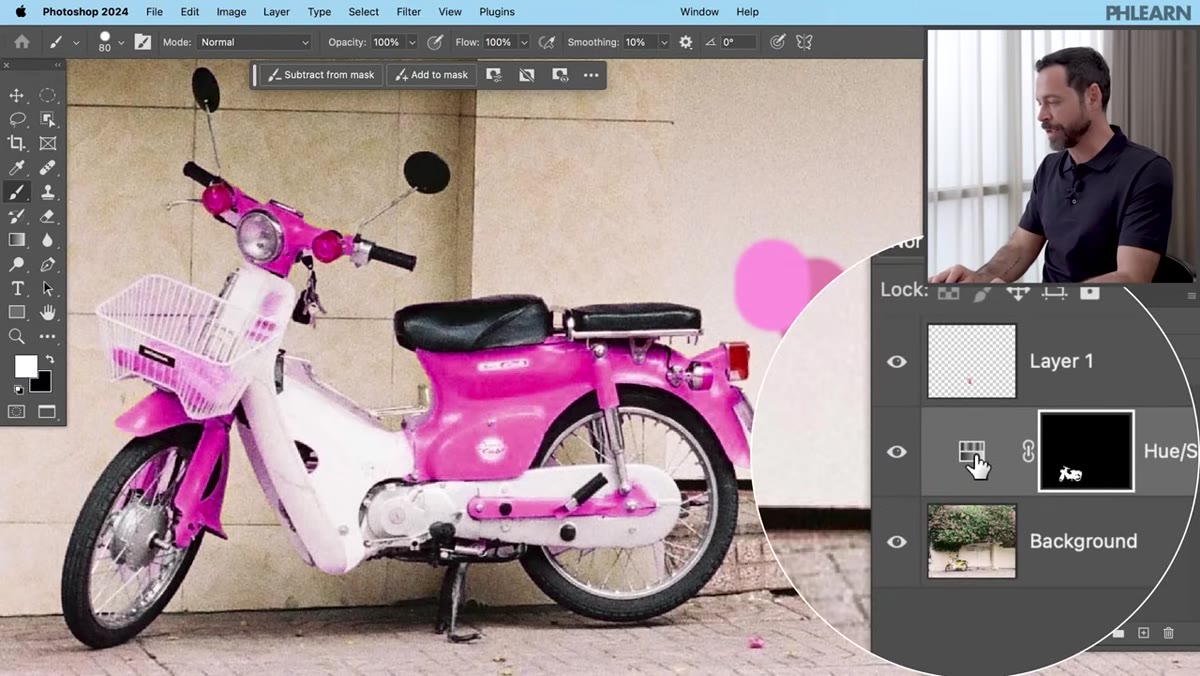Expand the Smoothing slider dropdown

pos(663,42)
